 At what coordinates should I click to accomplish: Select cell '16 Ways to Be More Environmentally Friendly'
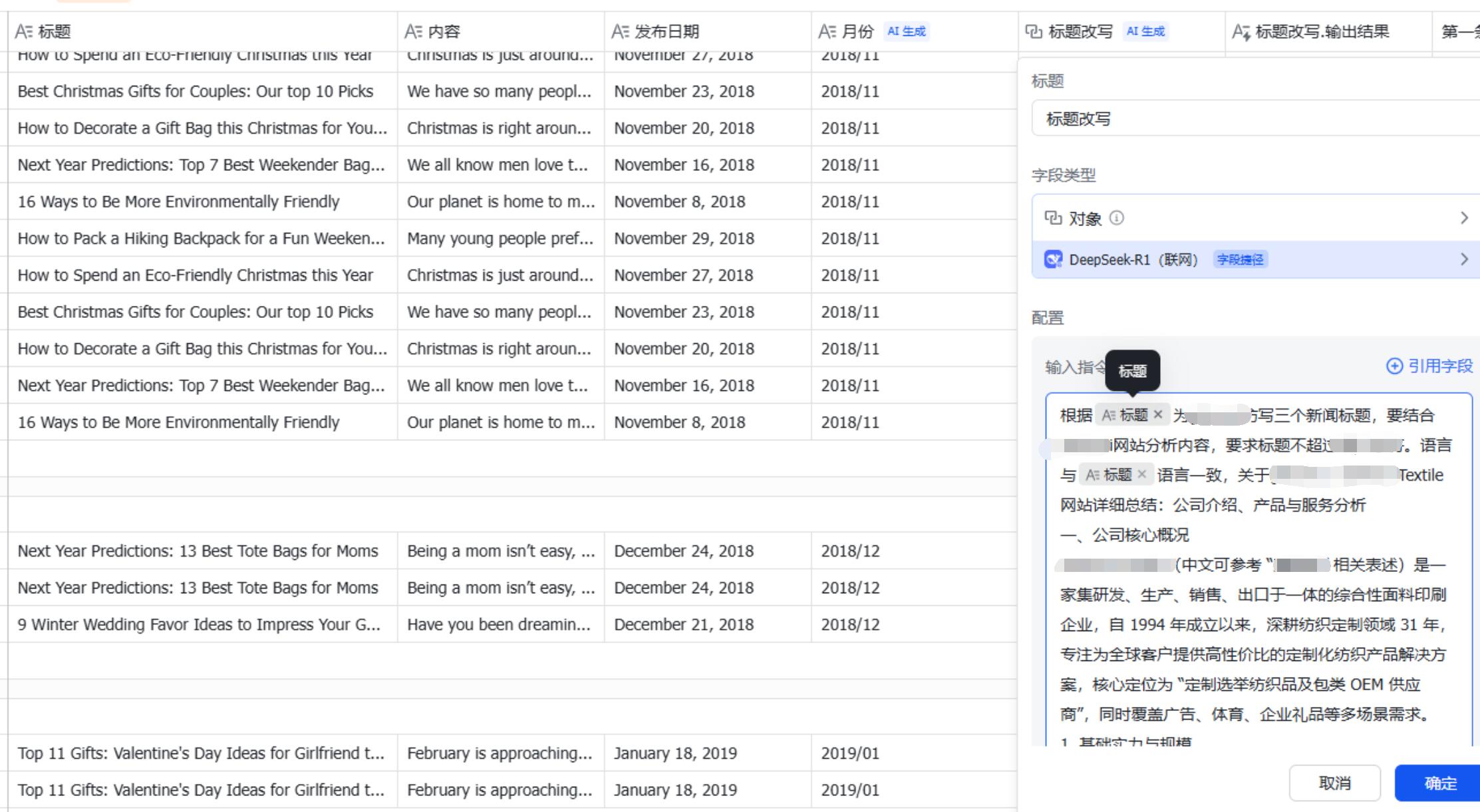[178, 202]
